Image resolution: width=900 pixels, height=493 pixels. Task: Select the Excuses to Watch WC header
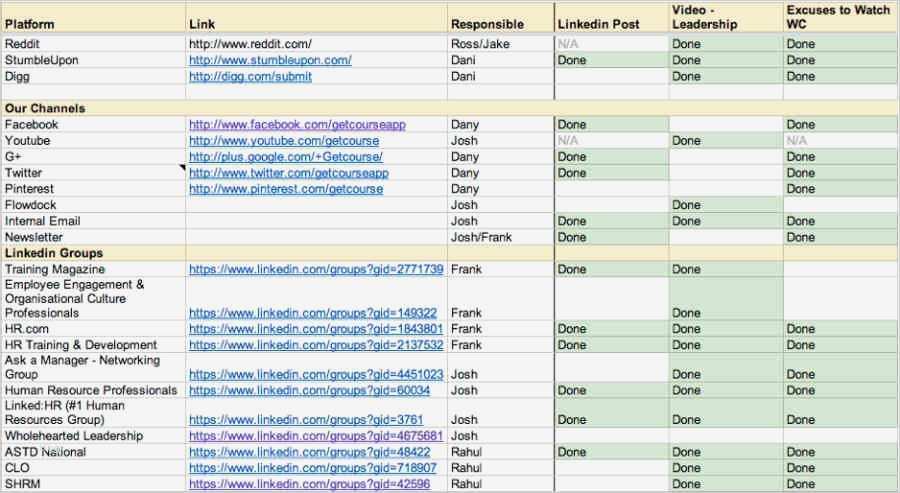[x=840, y=17]
